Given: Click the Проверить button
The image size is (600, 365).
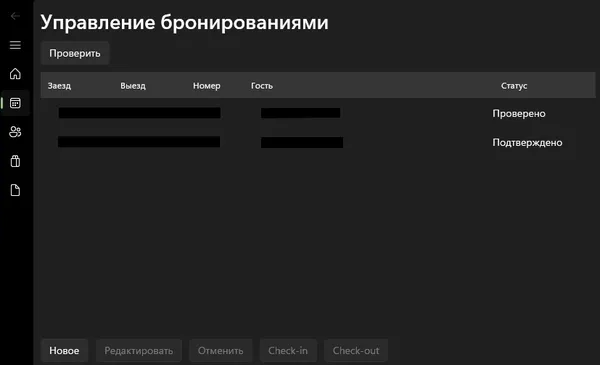Looking at the screenshot, I should point(75,53).
